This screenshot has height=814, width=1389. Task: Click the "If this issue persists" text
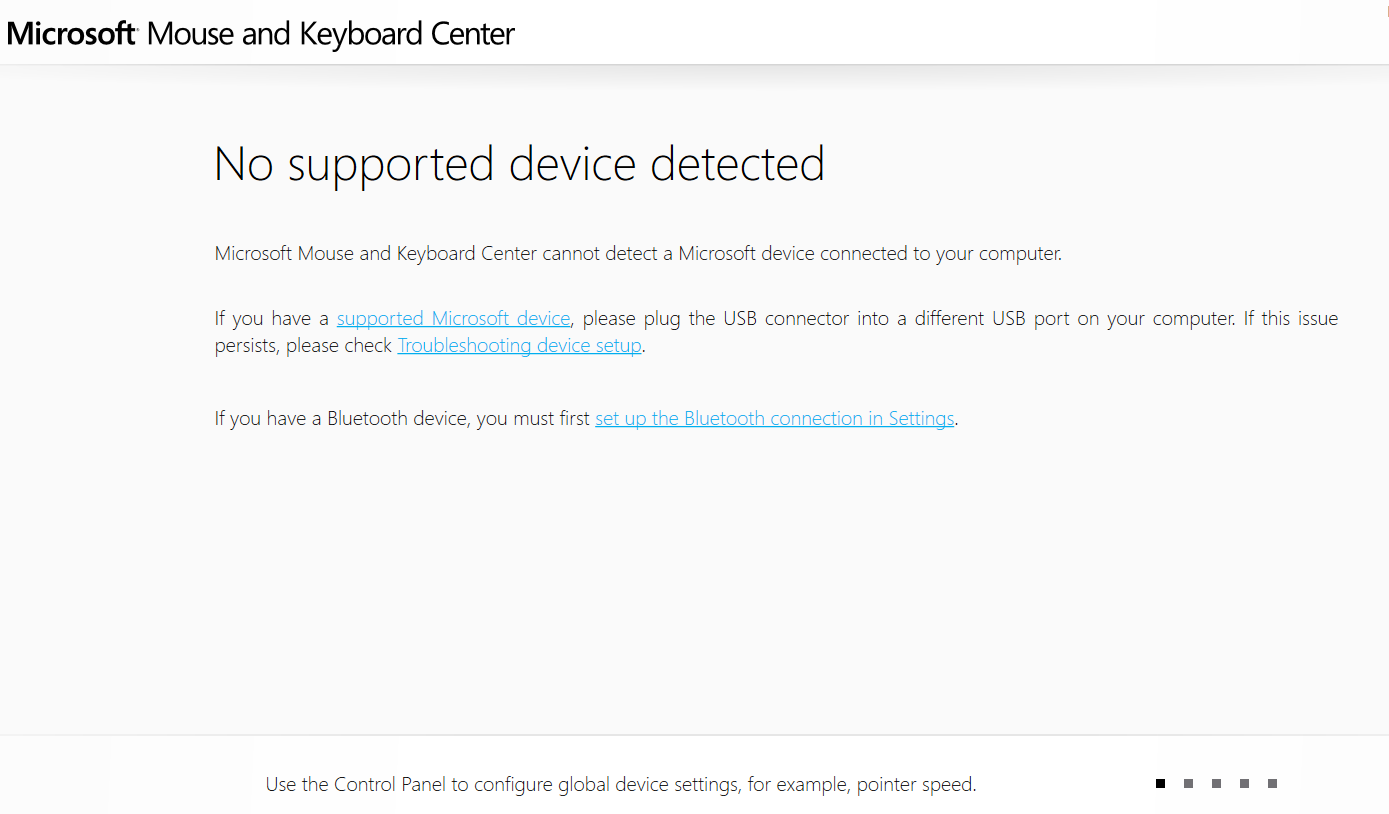click(1290, 319)
